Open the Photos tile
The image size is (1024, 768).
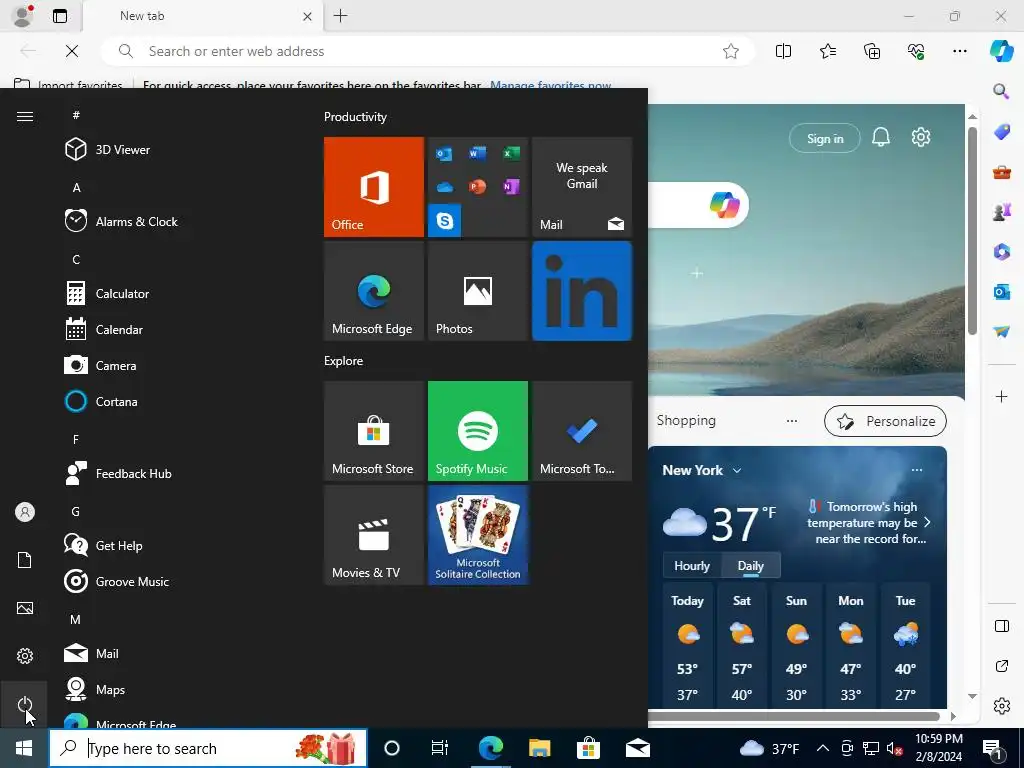tap(477, 291)
